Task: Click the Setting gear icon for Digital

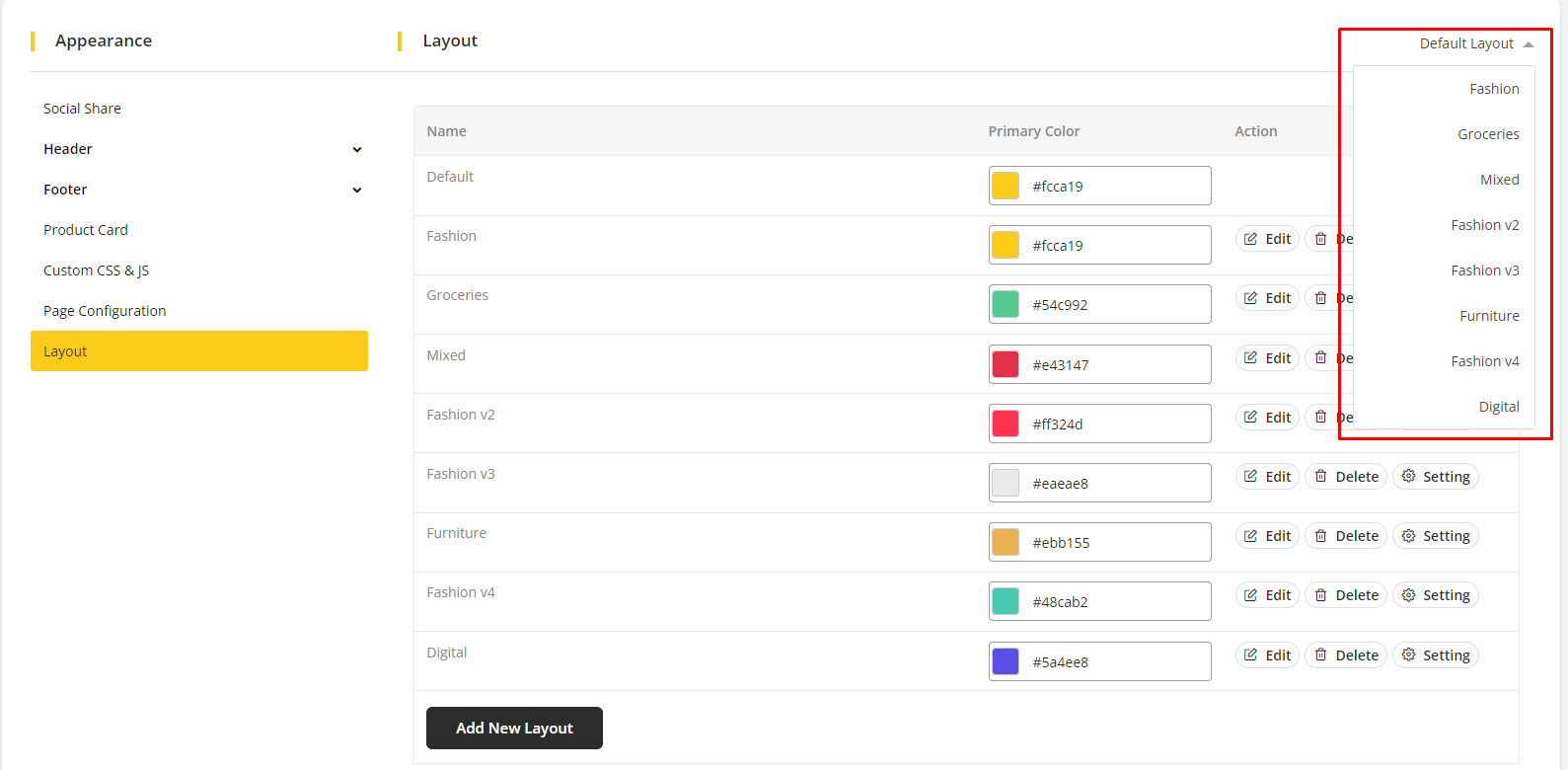Action: [x=1408, y=655]
